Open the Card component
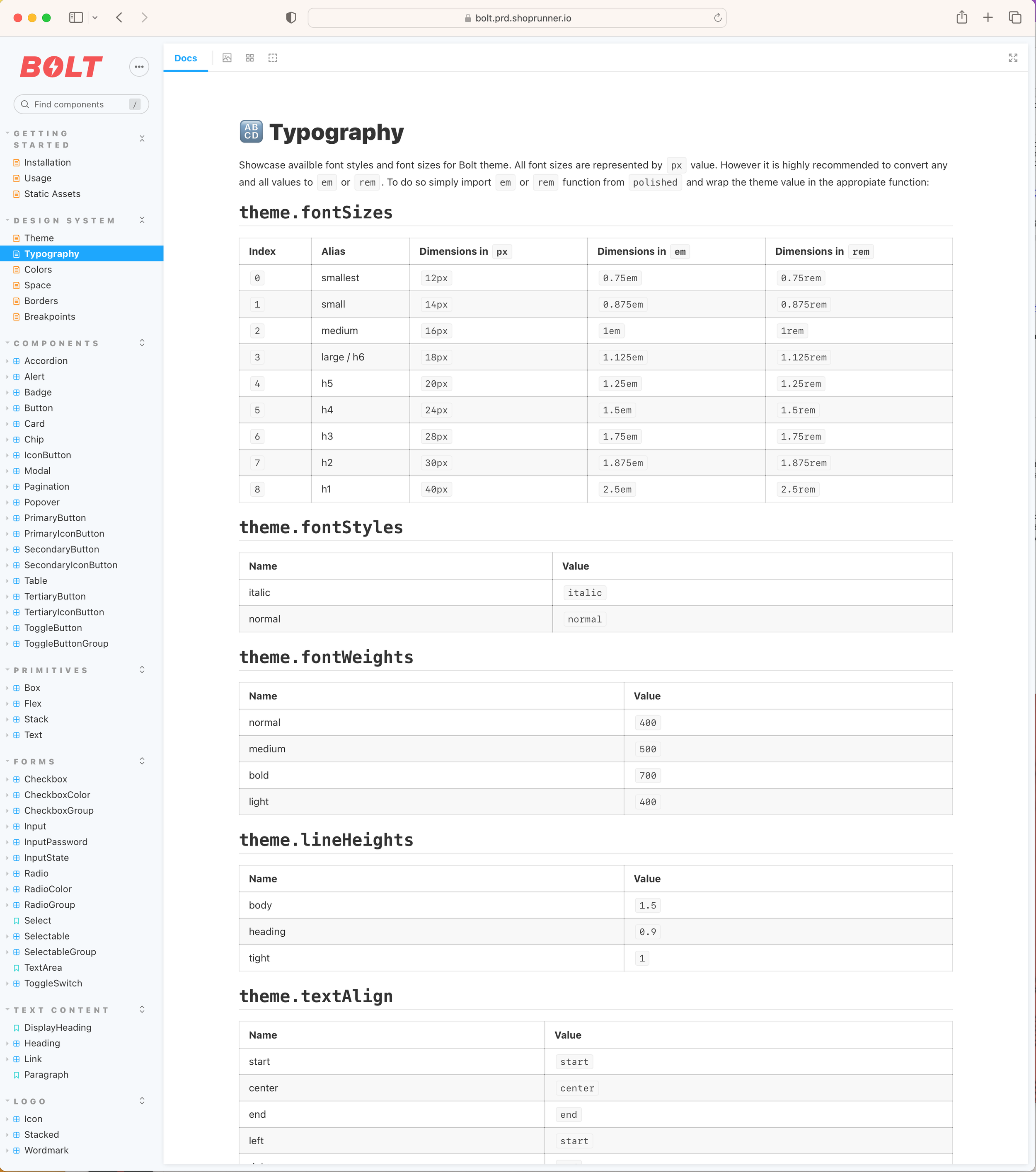 34,424
